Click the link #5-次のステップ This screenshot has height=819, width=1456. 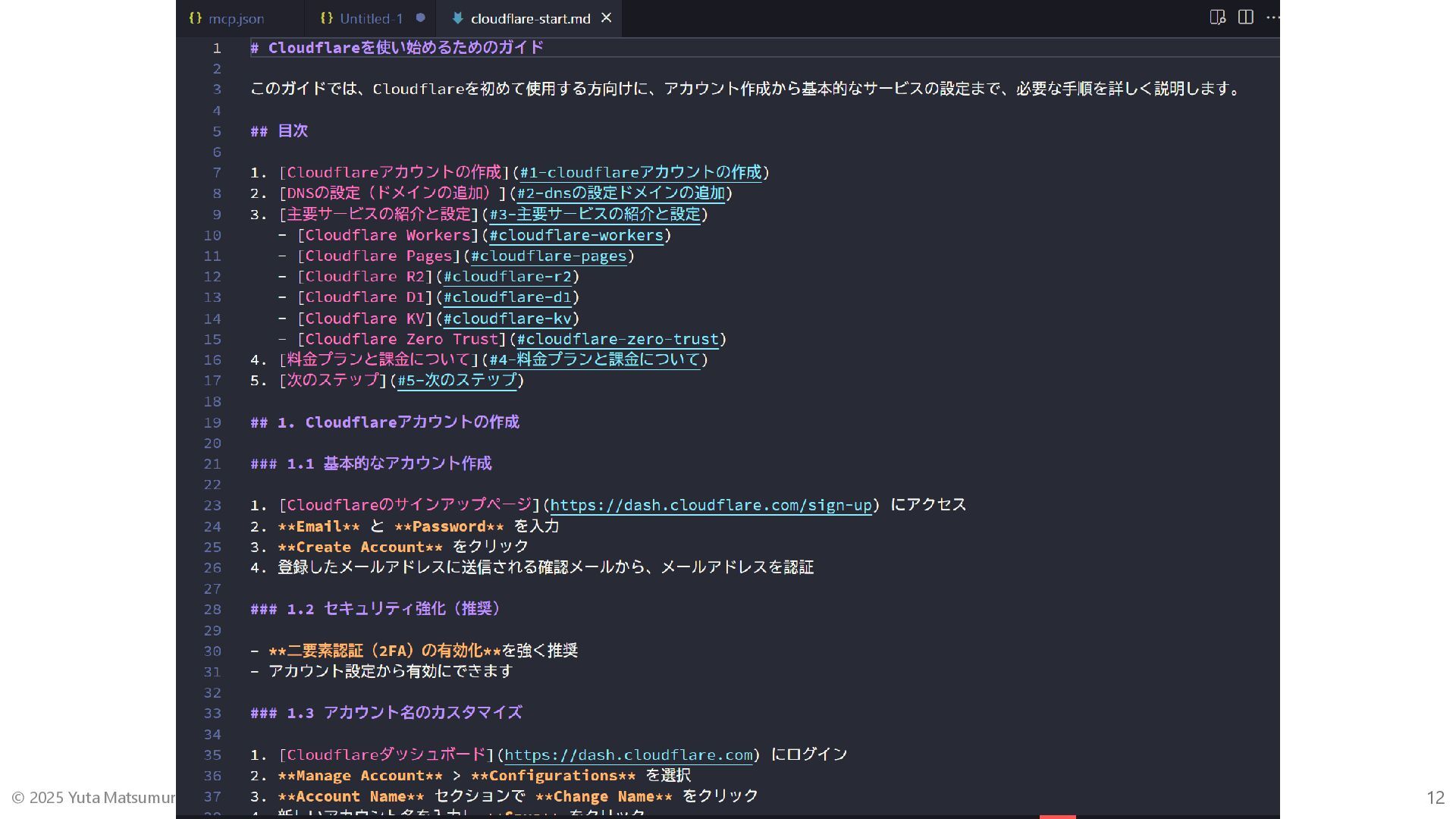pos(457,380)
